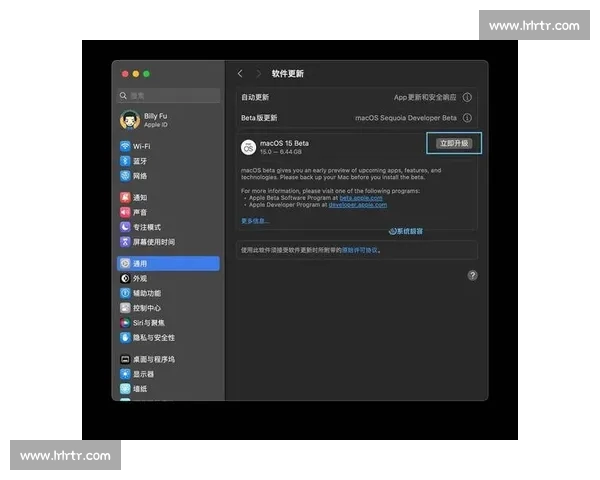Screen dimensions: 600x480
Task: Click 立即升级 upgrade now button
Action: [454, 143]
